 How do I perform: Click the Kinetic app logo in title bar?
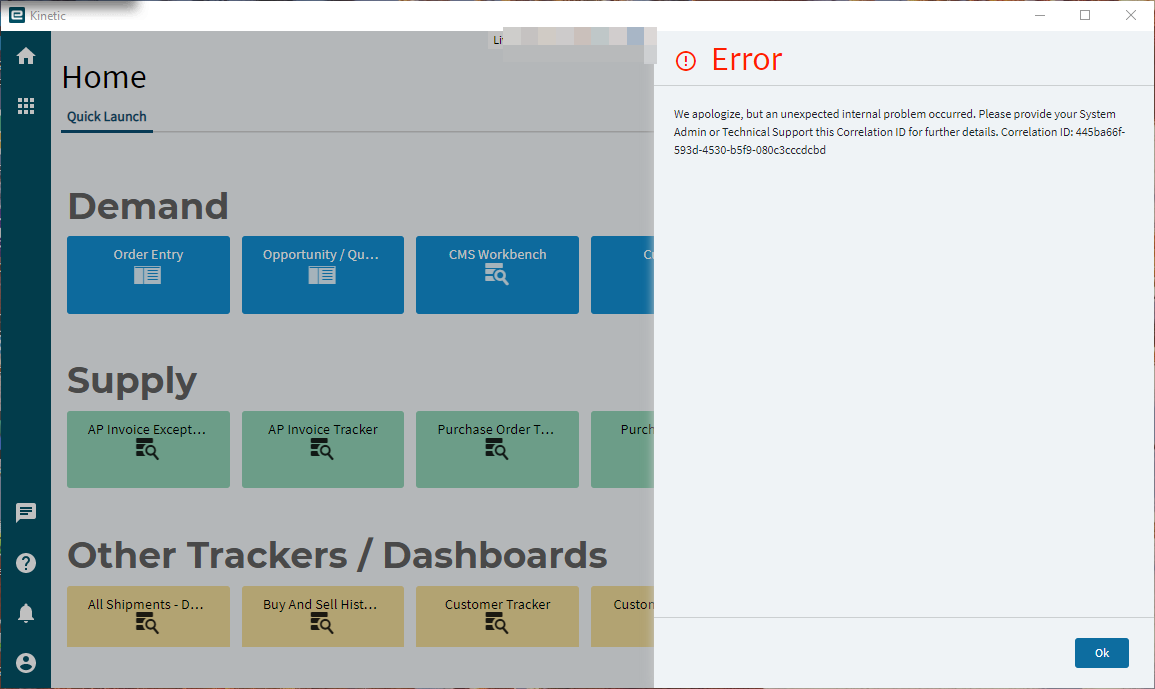(16, 15)
